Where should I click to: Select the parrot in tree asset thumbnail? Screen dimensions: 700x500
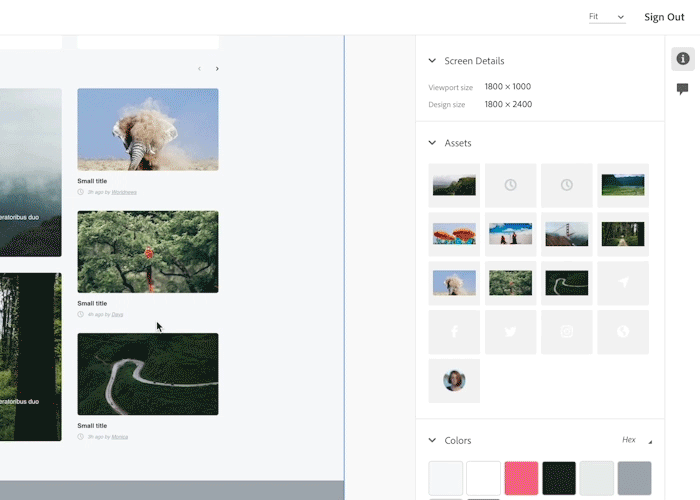pos(510,283)
